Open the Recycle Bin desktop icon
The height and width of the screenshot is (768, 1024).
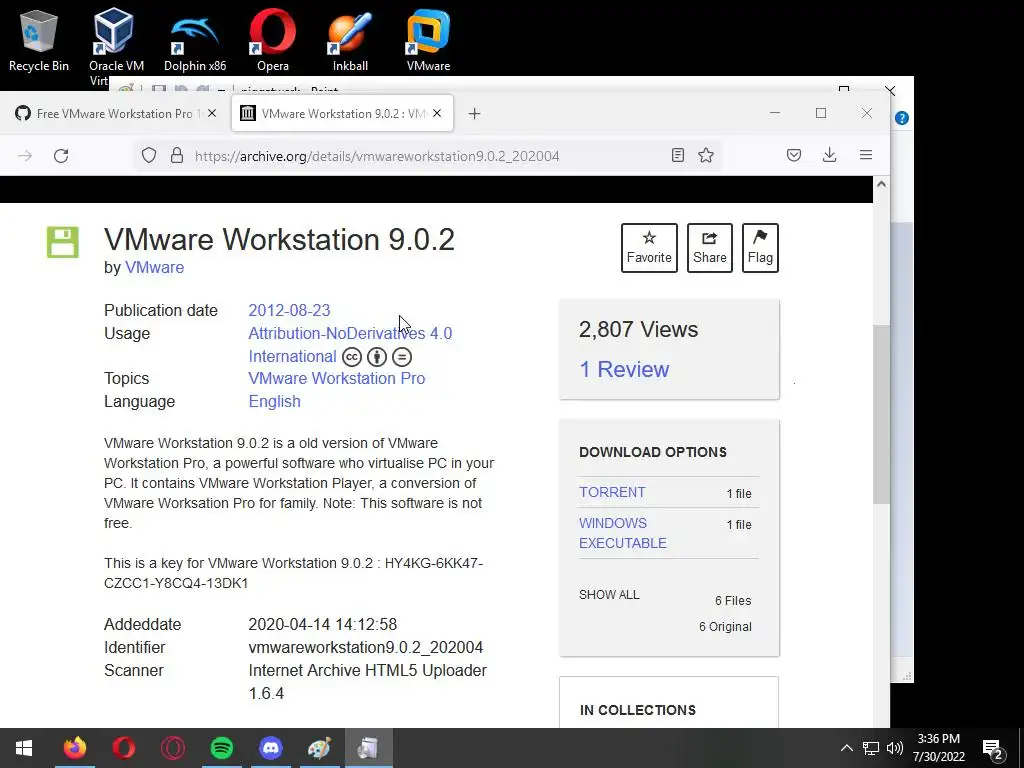[x=39, y=39]
